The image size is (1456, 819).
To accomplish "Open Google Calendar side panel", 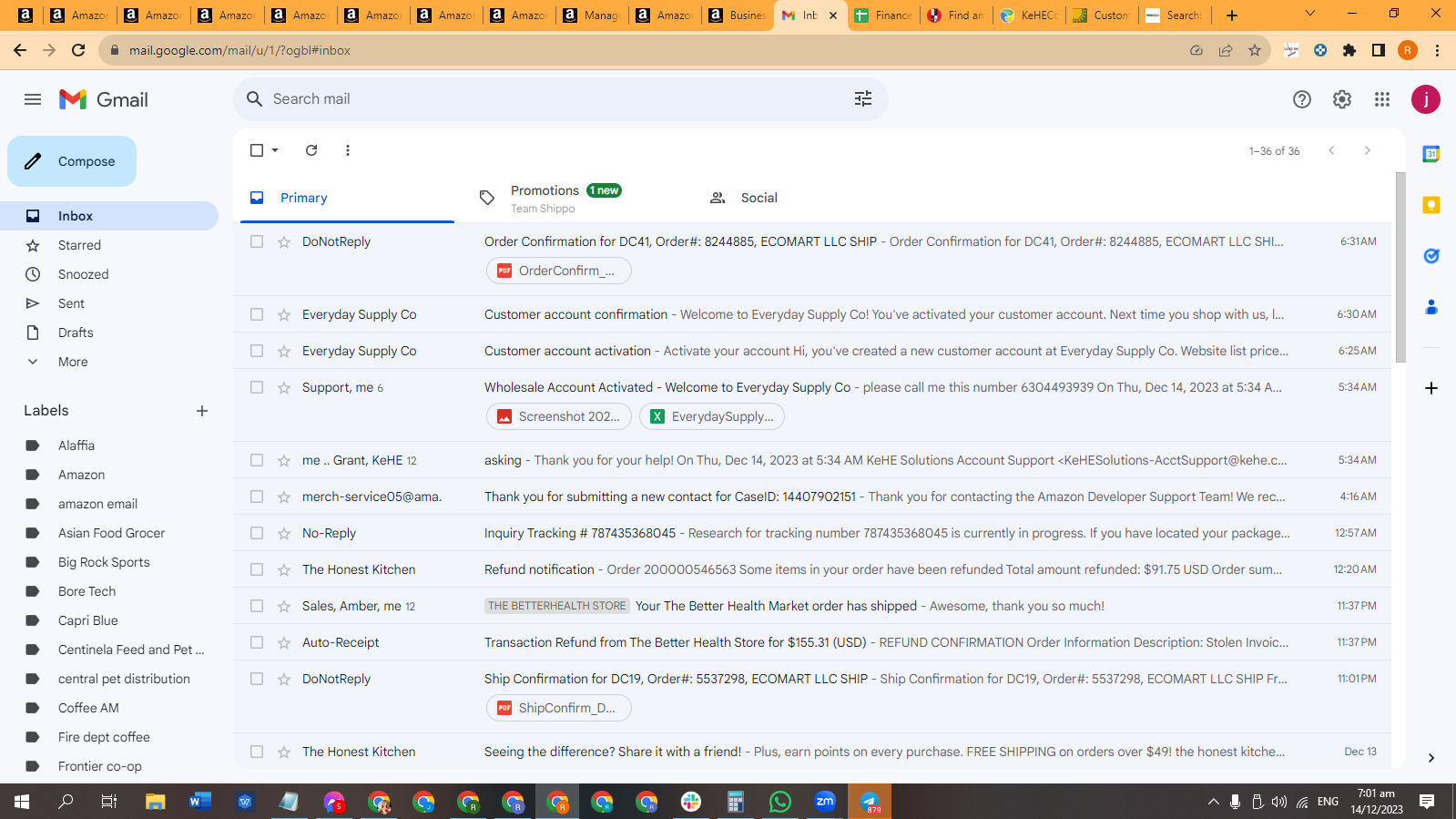I will [1431, 154].
